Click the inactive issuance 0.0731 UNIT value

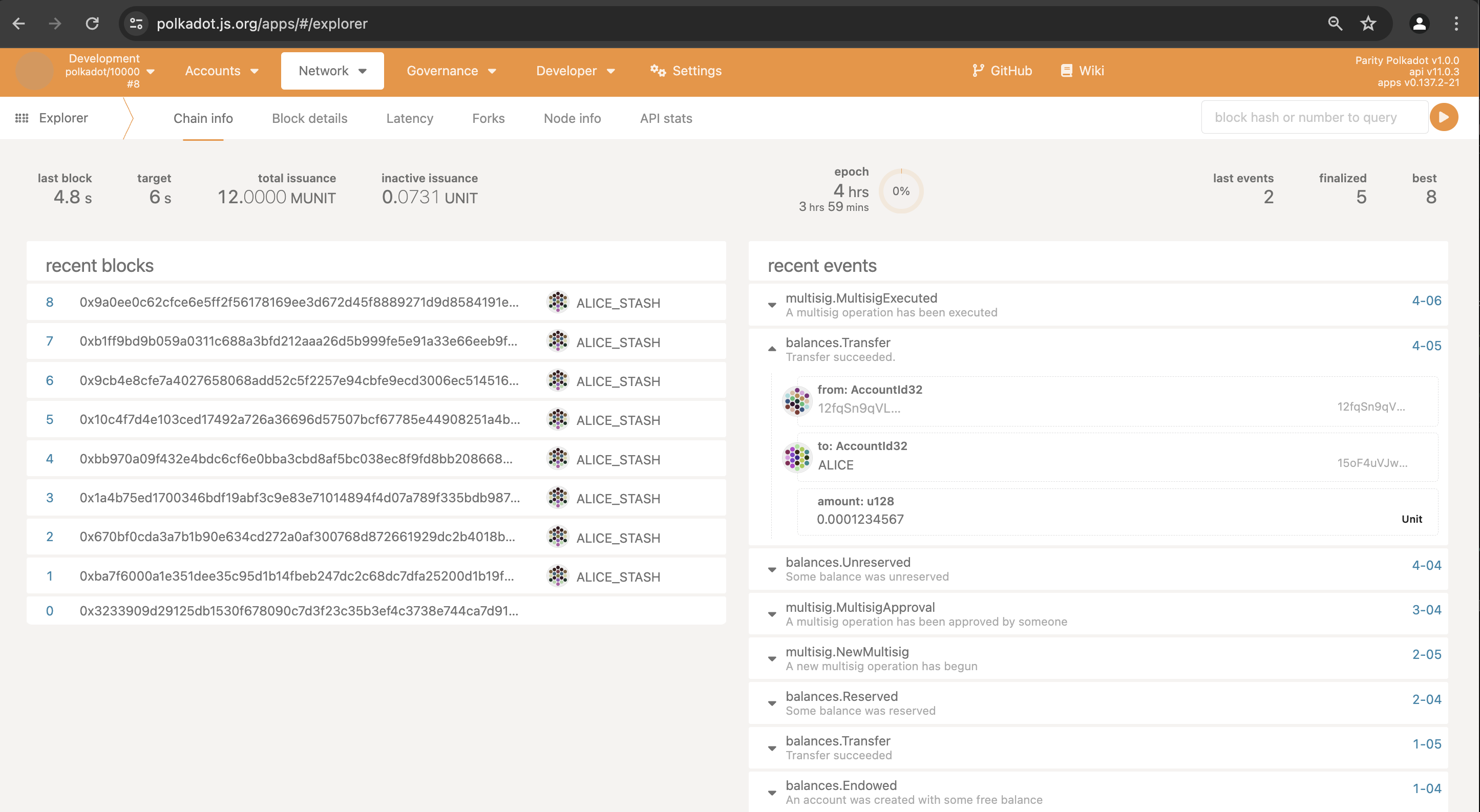pos(430,197)
